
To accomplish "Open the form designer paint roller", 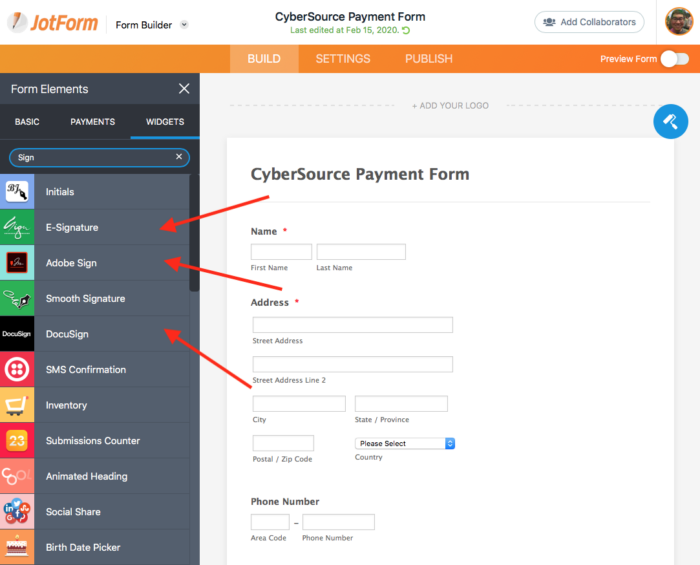I will [670, 122].
